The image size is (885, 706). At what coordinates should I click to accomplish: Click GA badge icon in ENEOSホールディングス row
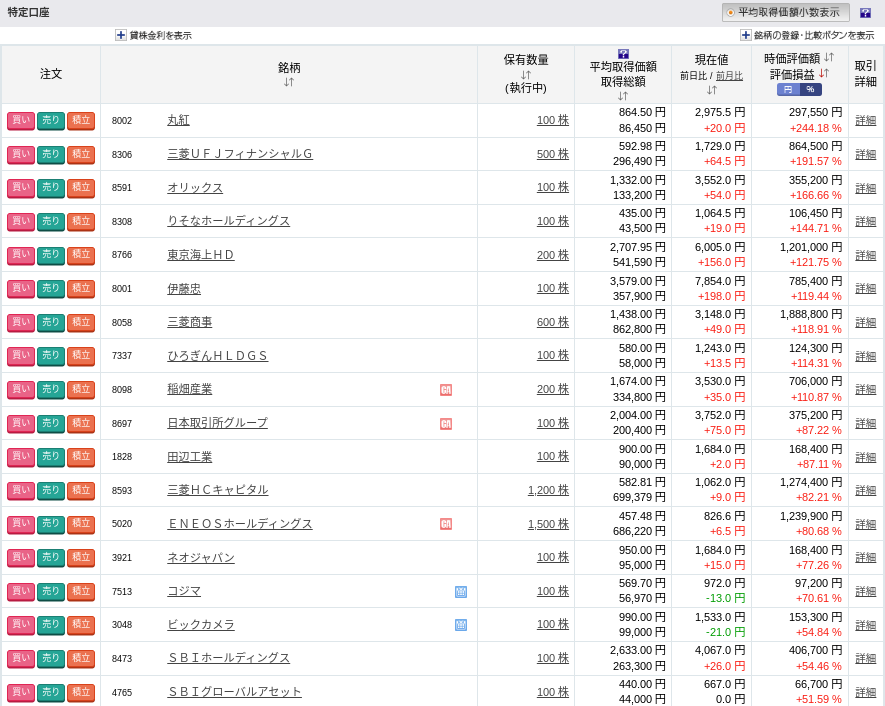(446, 524)
